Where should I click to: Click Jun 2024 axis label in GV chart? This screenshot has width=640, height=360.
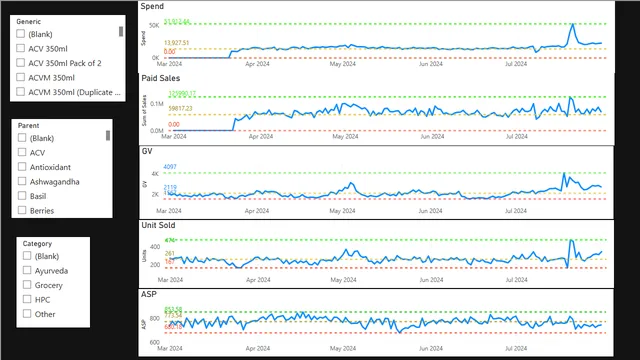(430, 211)
